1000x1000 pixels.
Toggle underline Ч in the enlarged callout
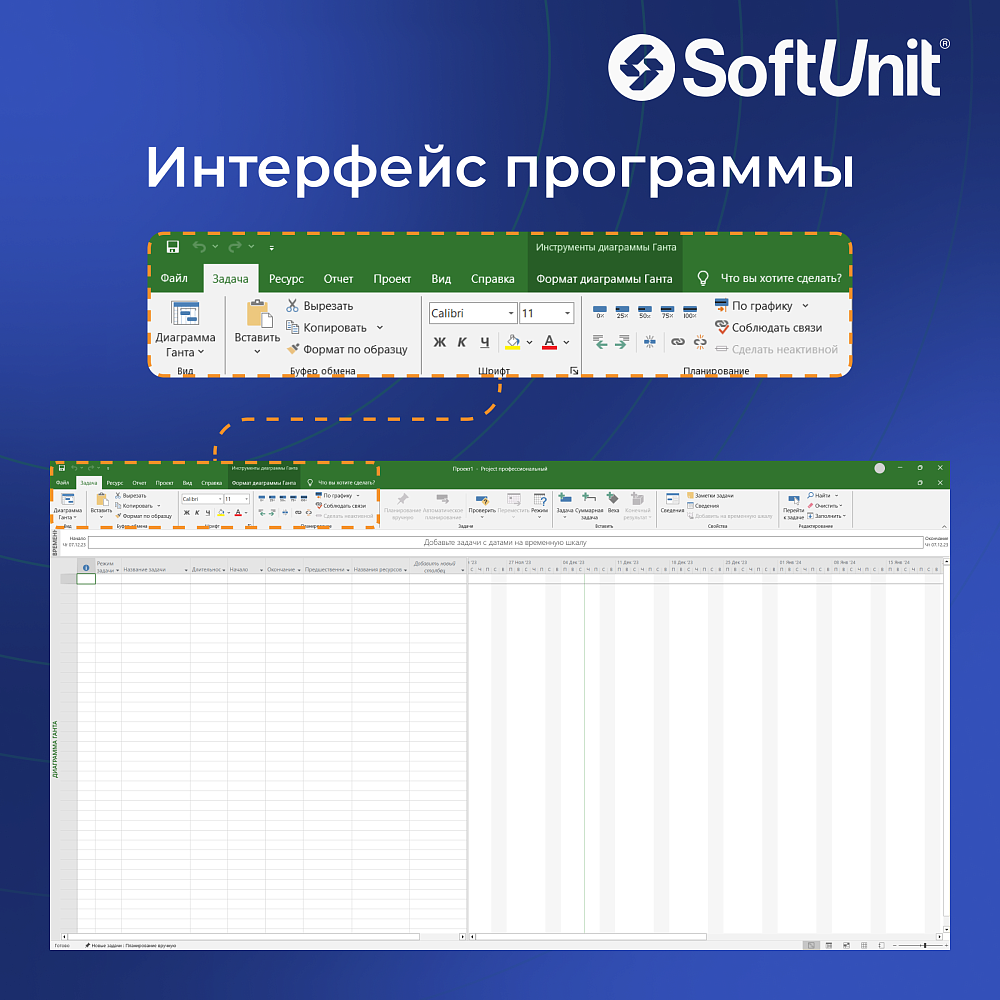click(x=485, y=342)
